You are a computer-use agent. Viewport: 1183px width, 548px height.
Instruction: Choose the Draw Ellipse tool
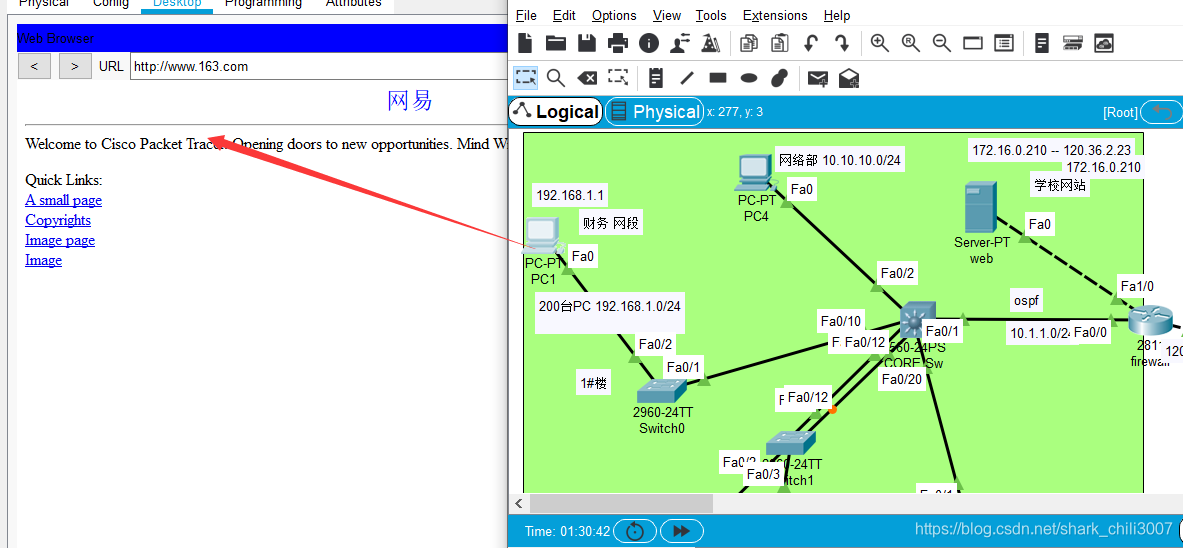coord(748,77)
